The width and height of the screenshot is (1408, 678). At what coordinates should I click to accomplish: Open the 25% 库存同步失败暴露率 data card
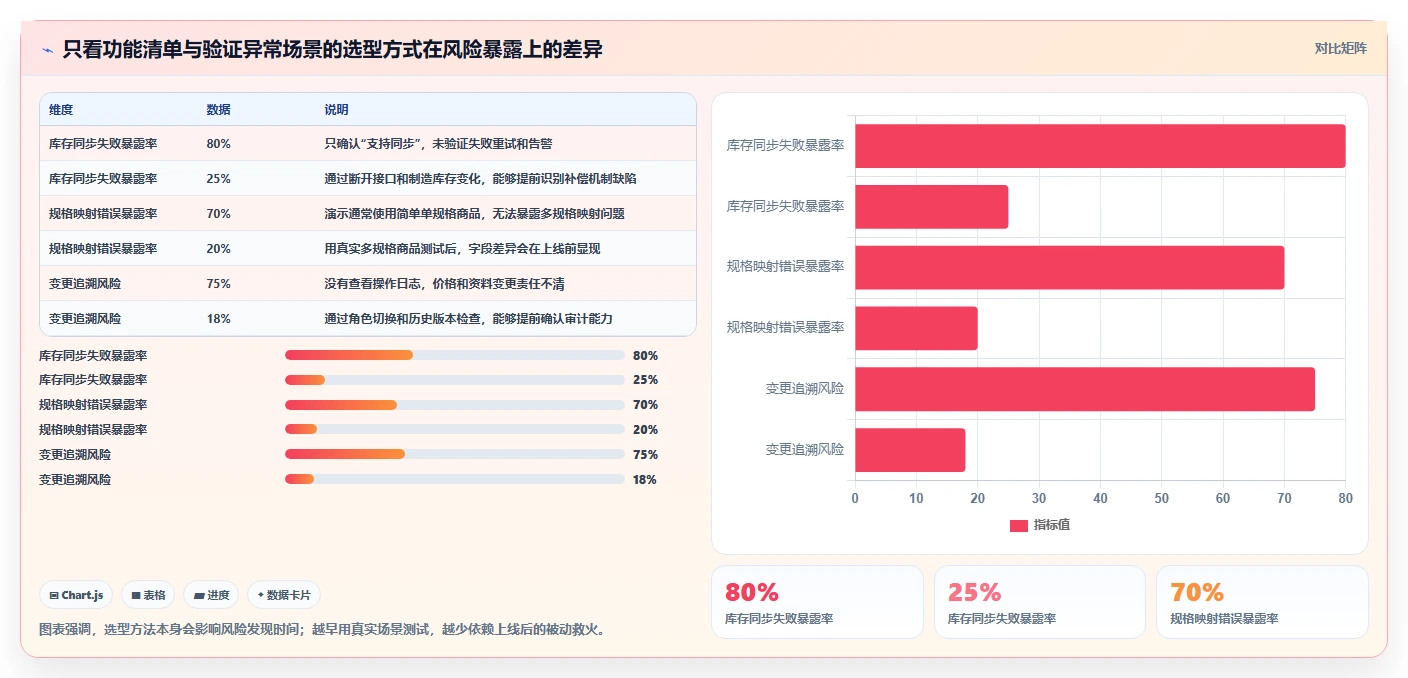1040,602
